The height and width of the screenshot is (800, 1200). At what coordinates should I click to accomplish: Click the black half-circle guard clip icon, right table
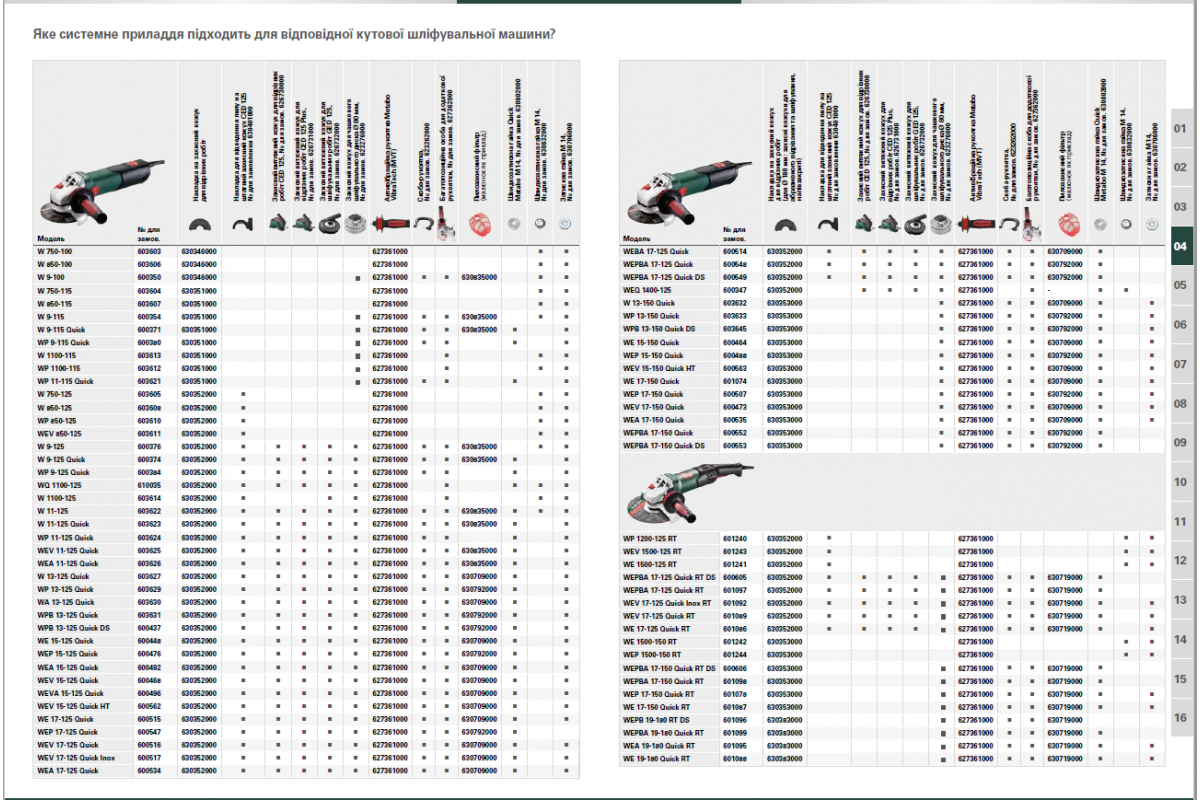tap(788, 224)
